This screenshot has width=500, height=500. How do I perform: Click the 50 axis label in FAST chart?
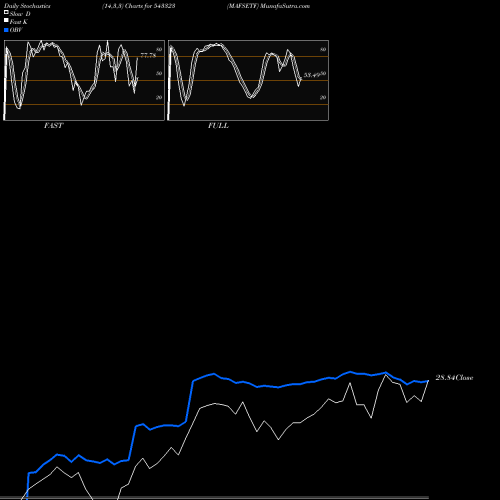click(159, 74)
